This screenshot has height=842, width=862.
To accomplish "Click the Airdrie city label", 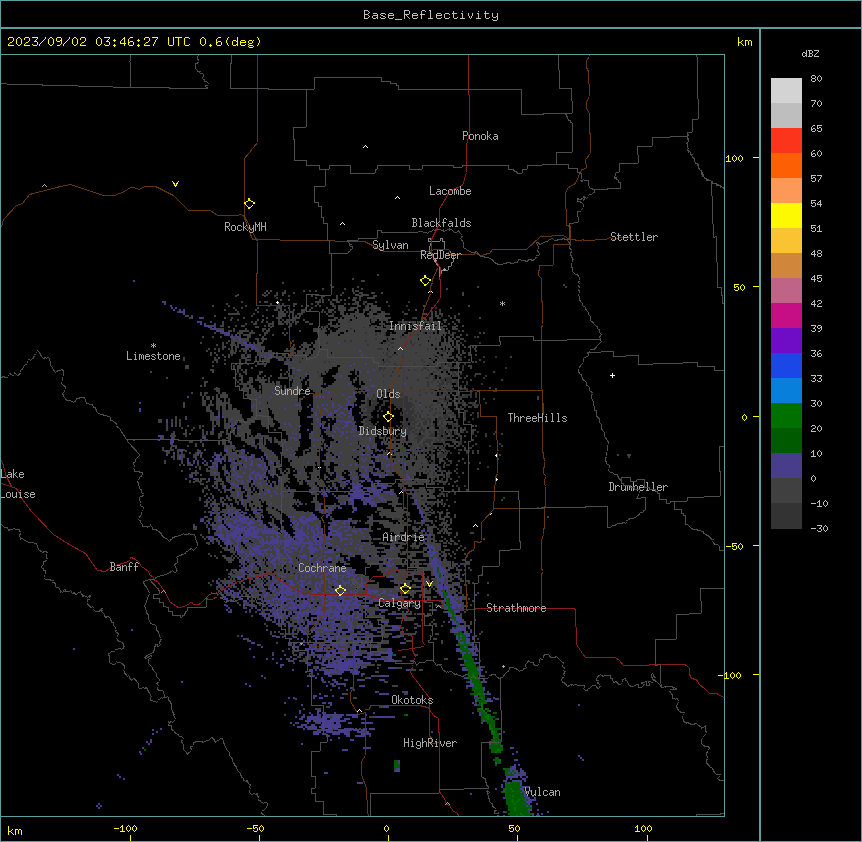I will pos(404,537).
